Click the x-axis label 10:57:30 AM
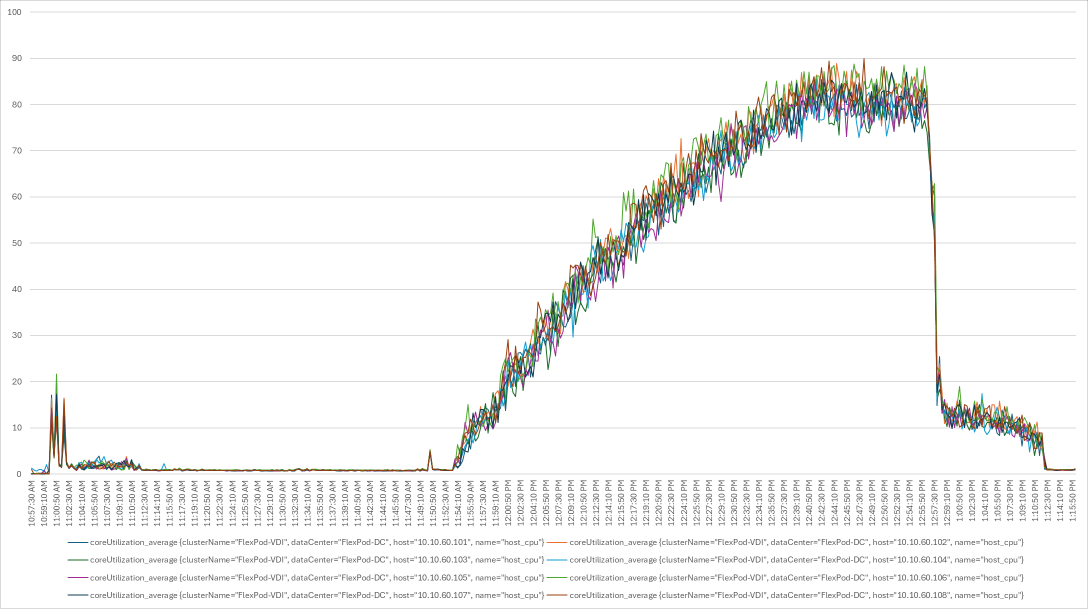 32,503
